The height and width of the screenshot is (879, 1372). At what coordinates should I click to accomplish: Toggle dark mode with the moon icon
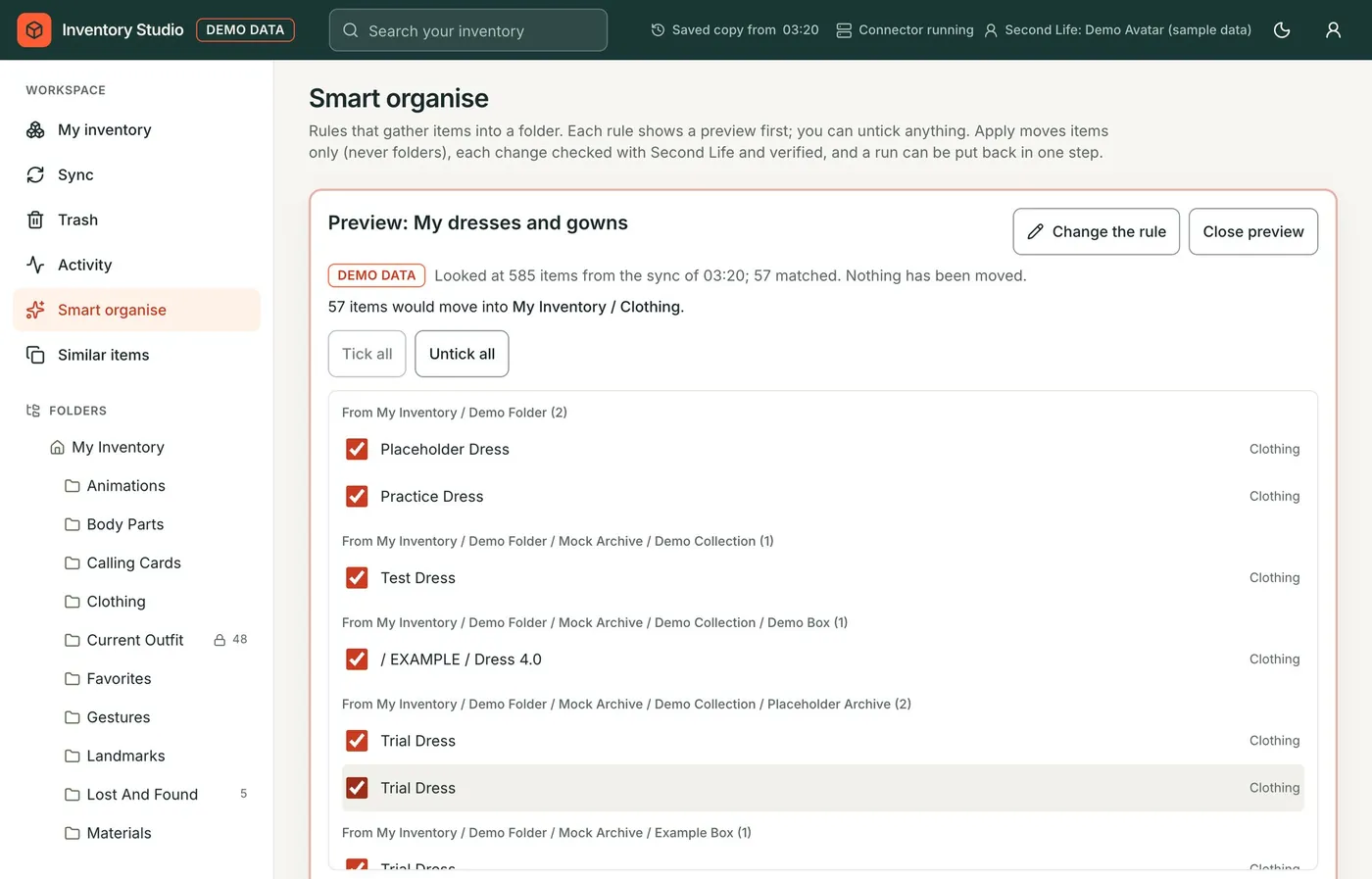[1282, 30]
